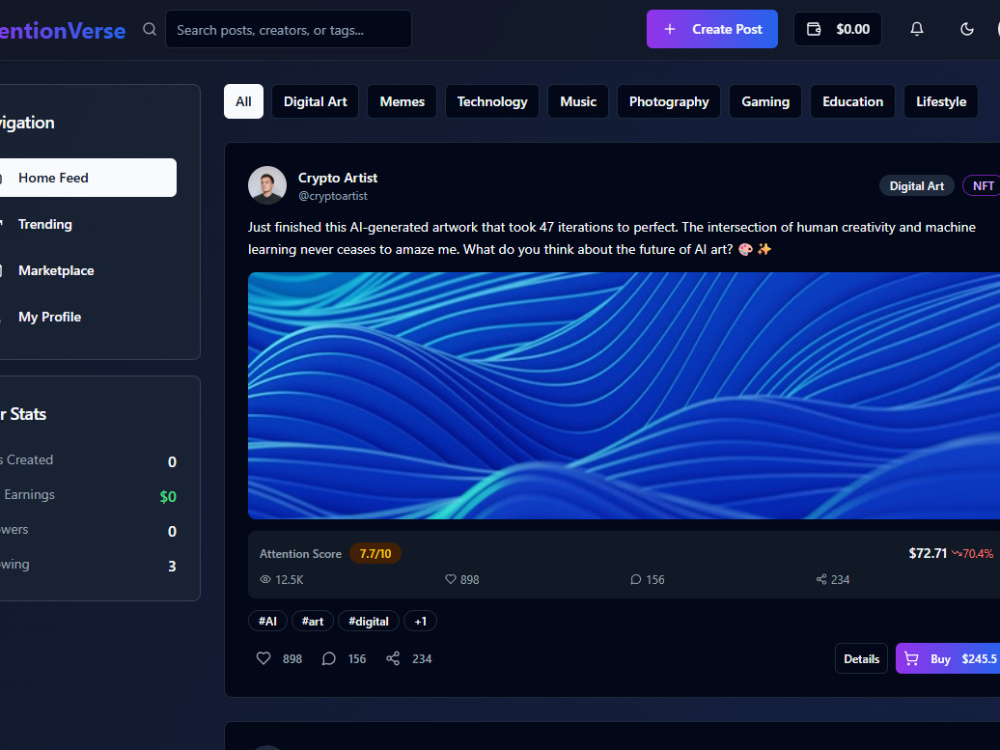This screenshot has height=750, width=1000.
Task: Click the cart icon in Buy button
Action: [x=911, y=659]
